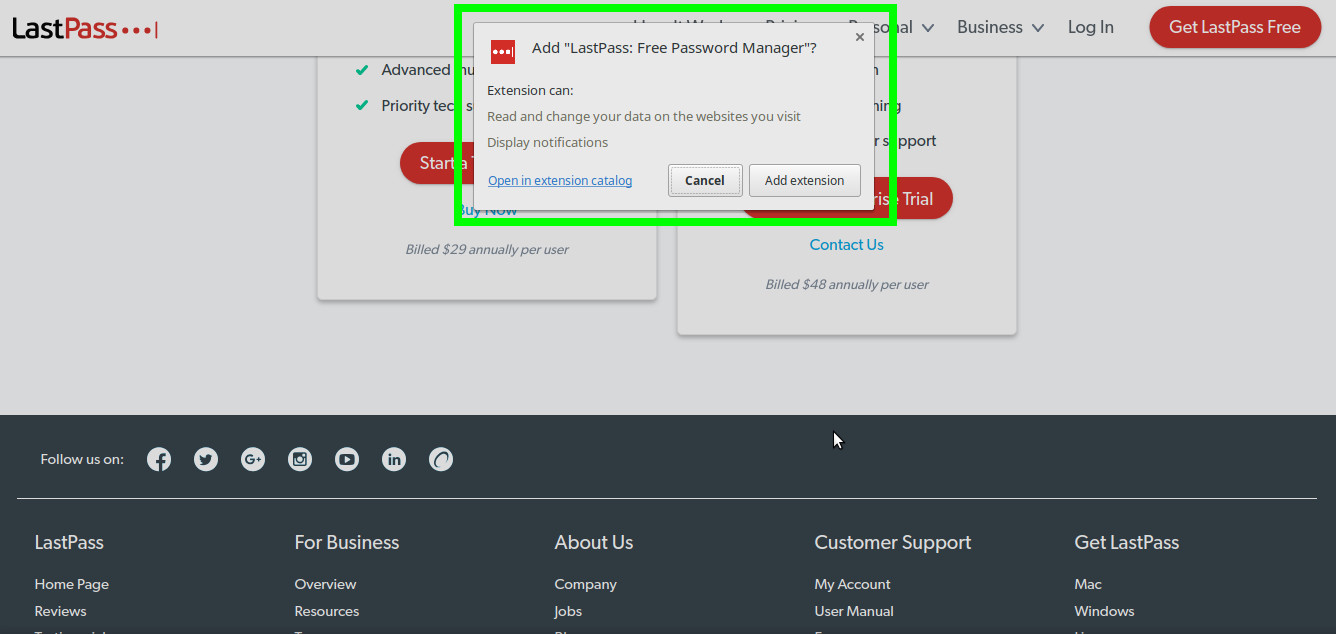Image resolution: width=1336 pixels, height=634 pixels.
Task: Click the Get LastPass Free button
Action: pyautogui.click(x=1235, y=27)
